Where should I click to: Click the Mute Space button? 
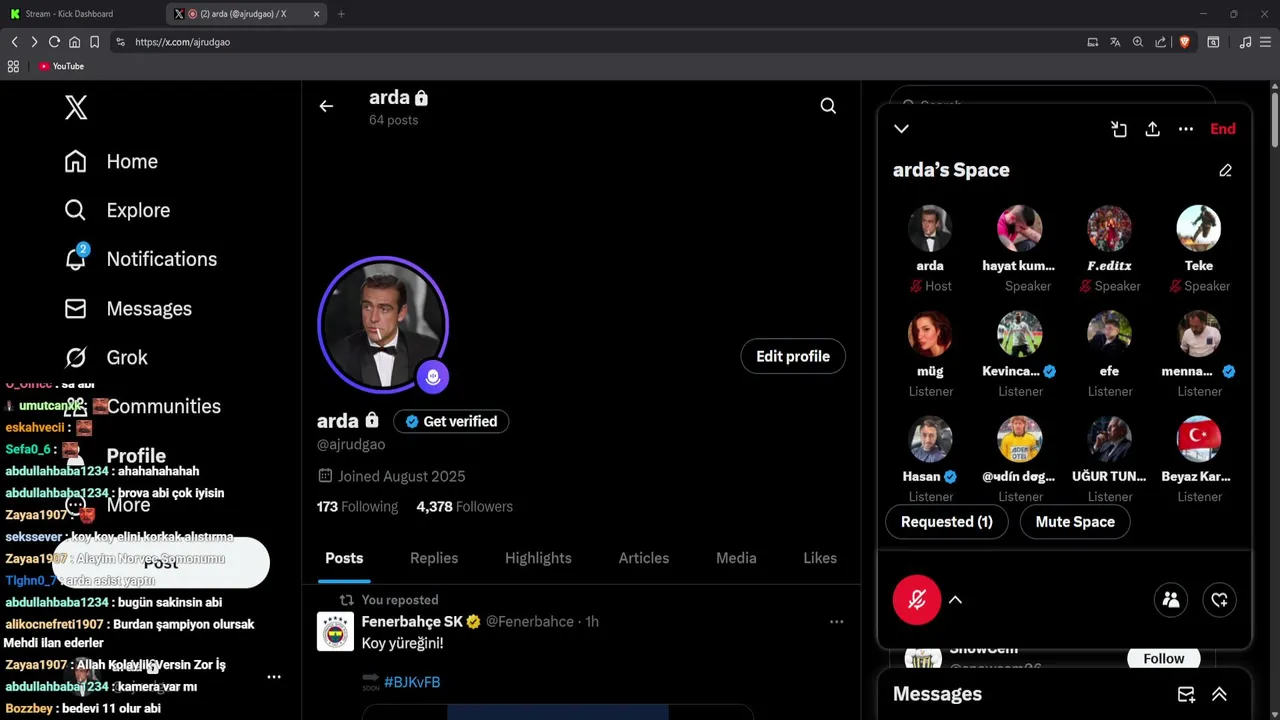1075,522
